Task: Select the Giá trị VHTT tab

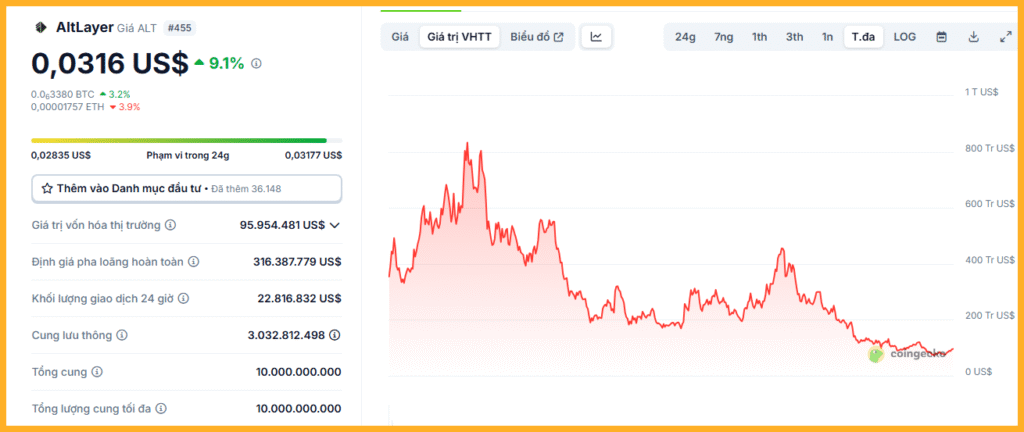Action: 460,37
